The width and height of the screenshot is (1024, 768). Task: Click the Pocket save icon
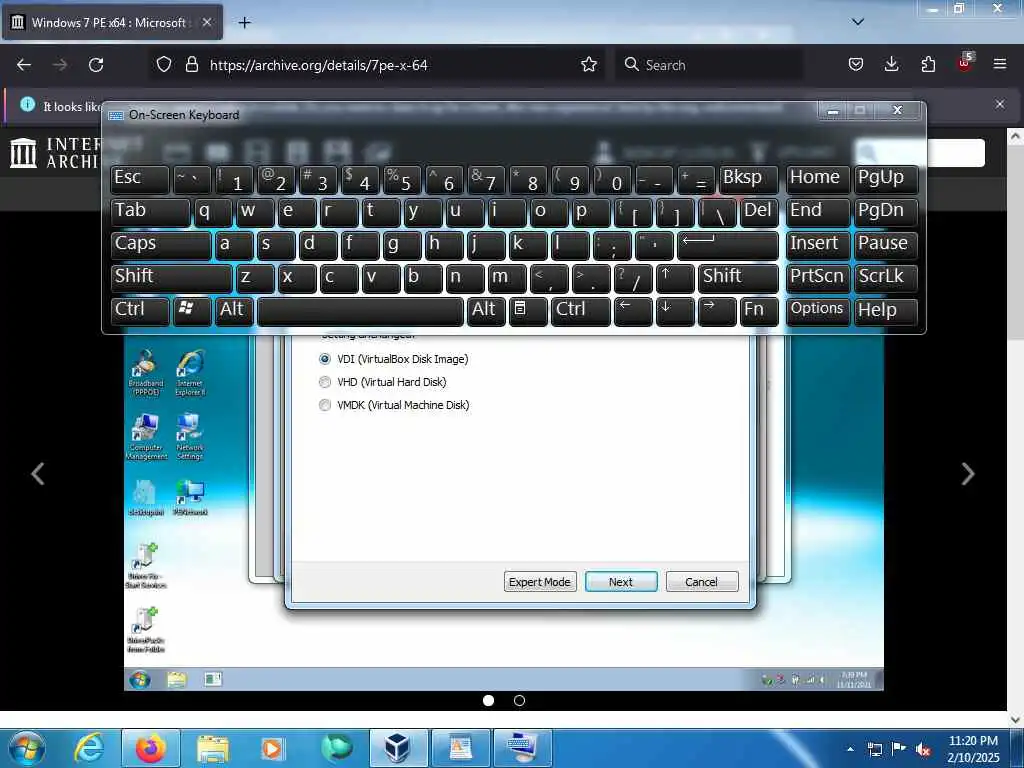(856, 65)
